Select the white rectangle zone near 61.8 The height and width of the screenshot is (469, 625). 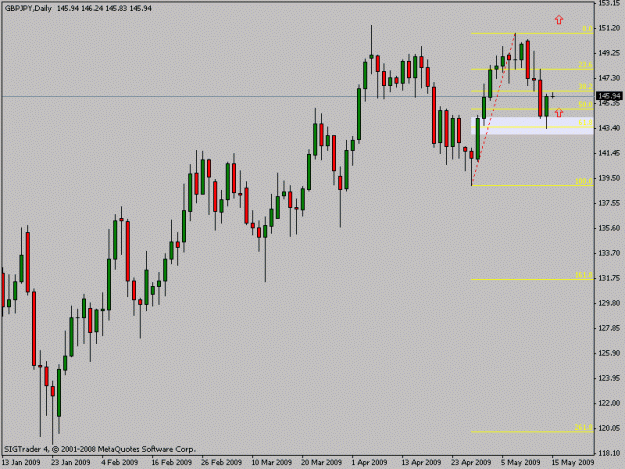(x=532, y=126)
